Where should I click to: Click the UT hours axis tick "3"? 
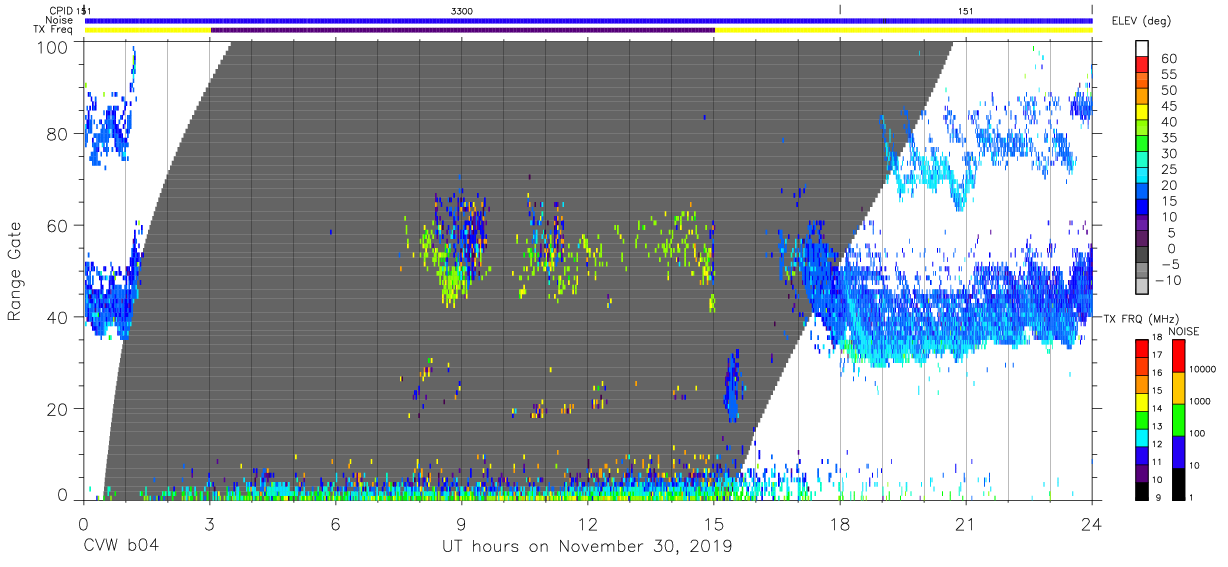point(209,522)
